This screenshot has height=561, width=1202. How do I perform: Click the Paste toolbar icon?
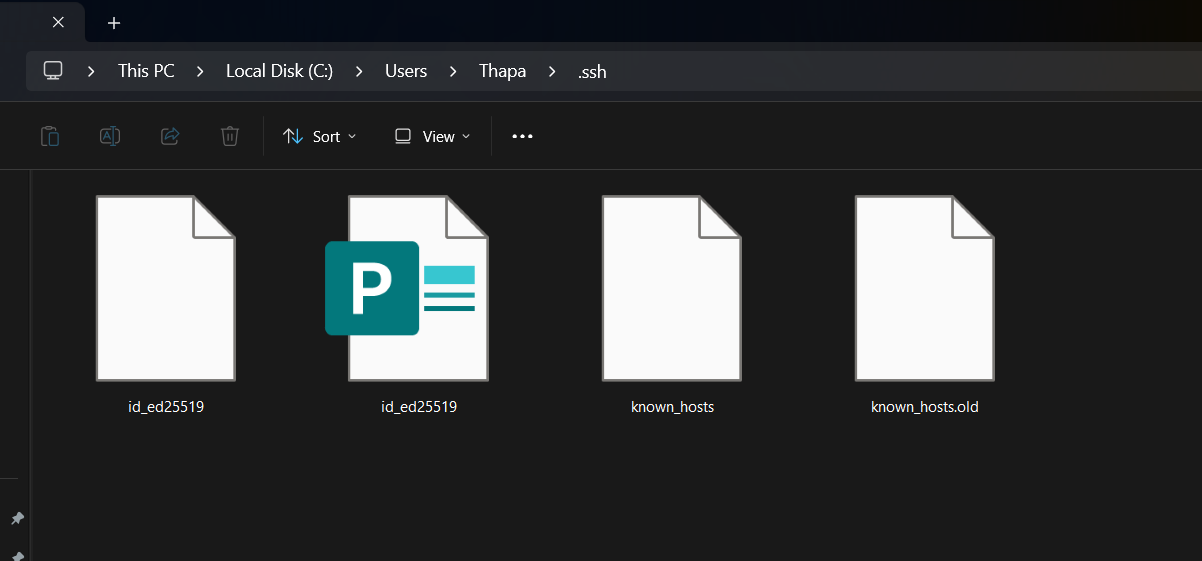click(x=50, y=136)
